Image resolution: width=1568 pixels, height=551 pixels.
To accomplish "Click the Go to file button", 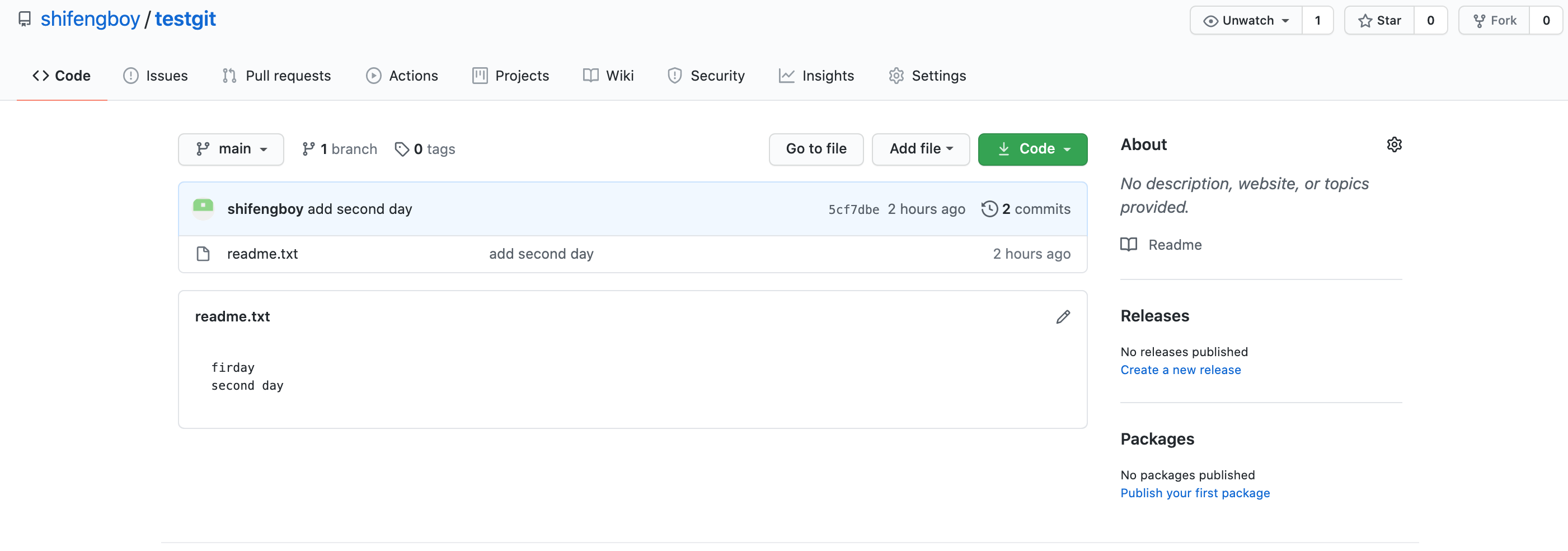I will pos(816,149).
